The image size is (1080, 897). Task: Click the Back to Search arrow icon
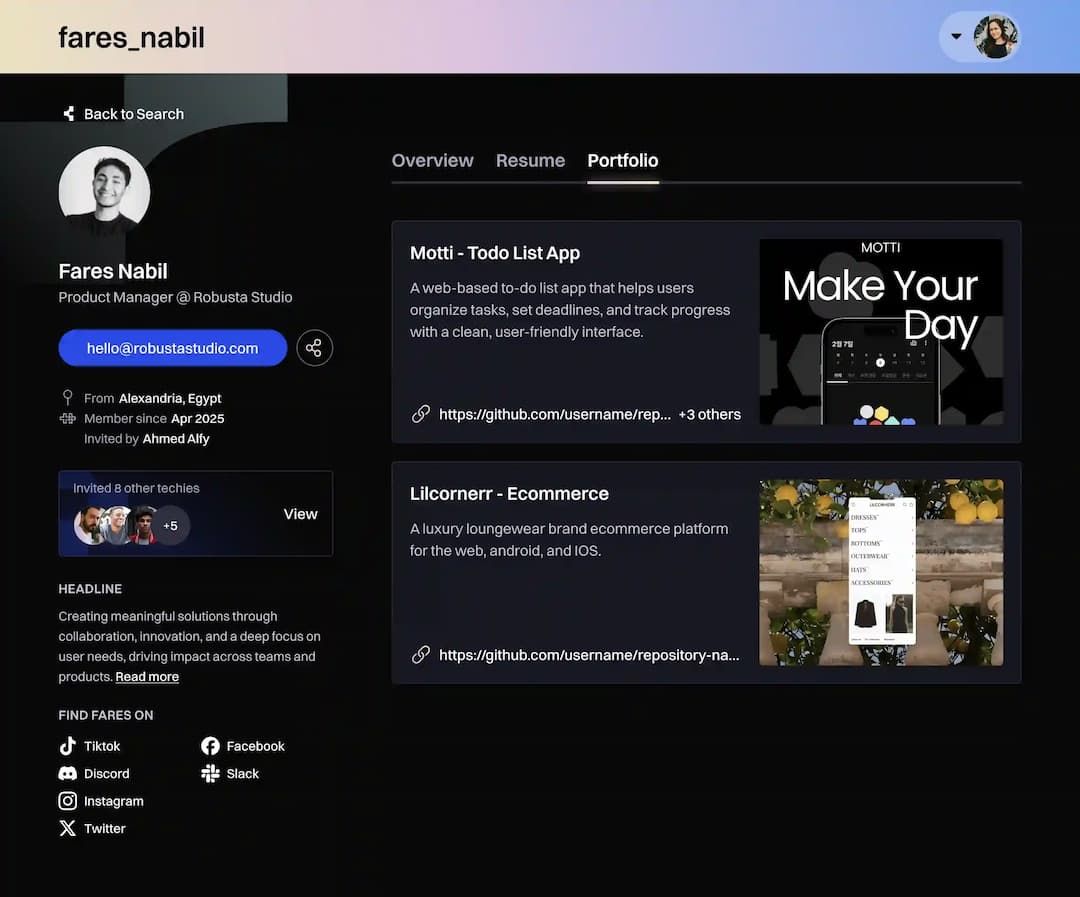tap(69, 114)
